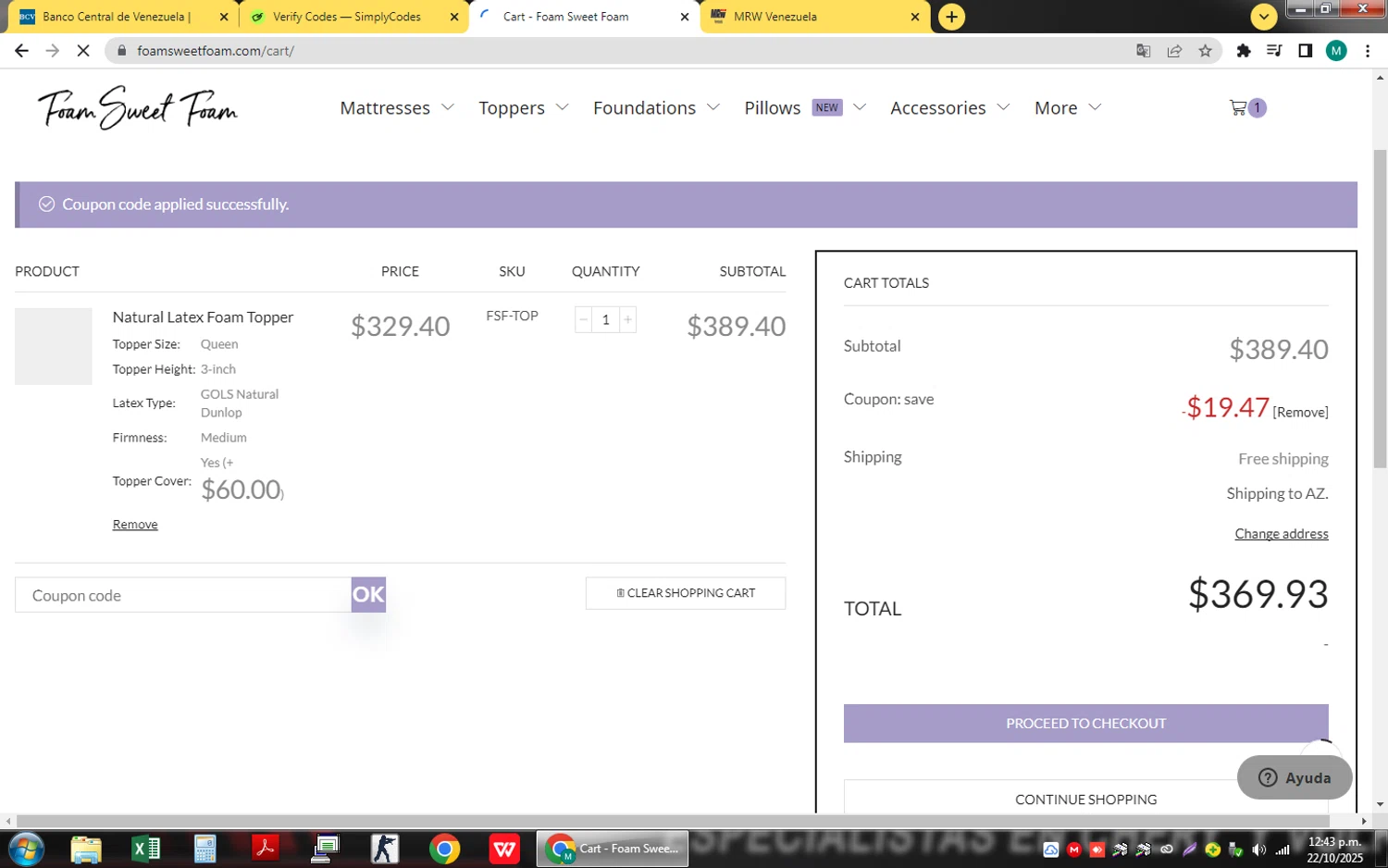This screenshot has width=1388, height=868.
Task: Expand the Accessories menu
Action: 950,108
